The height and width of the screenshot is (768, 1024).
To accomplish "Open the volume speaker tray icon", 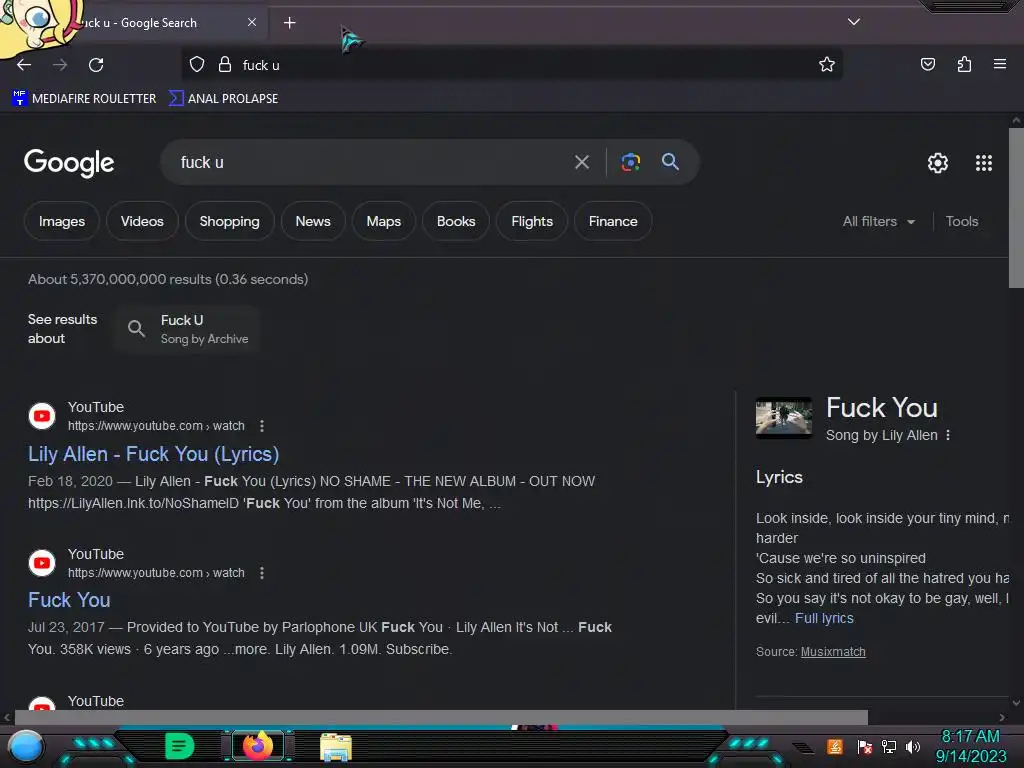I will click(x=913, y=746).
